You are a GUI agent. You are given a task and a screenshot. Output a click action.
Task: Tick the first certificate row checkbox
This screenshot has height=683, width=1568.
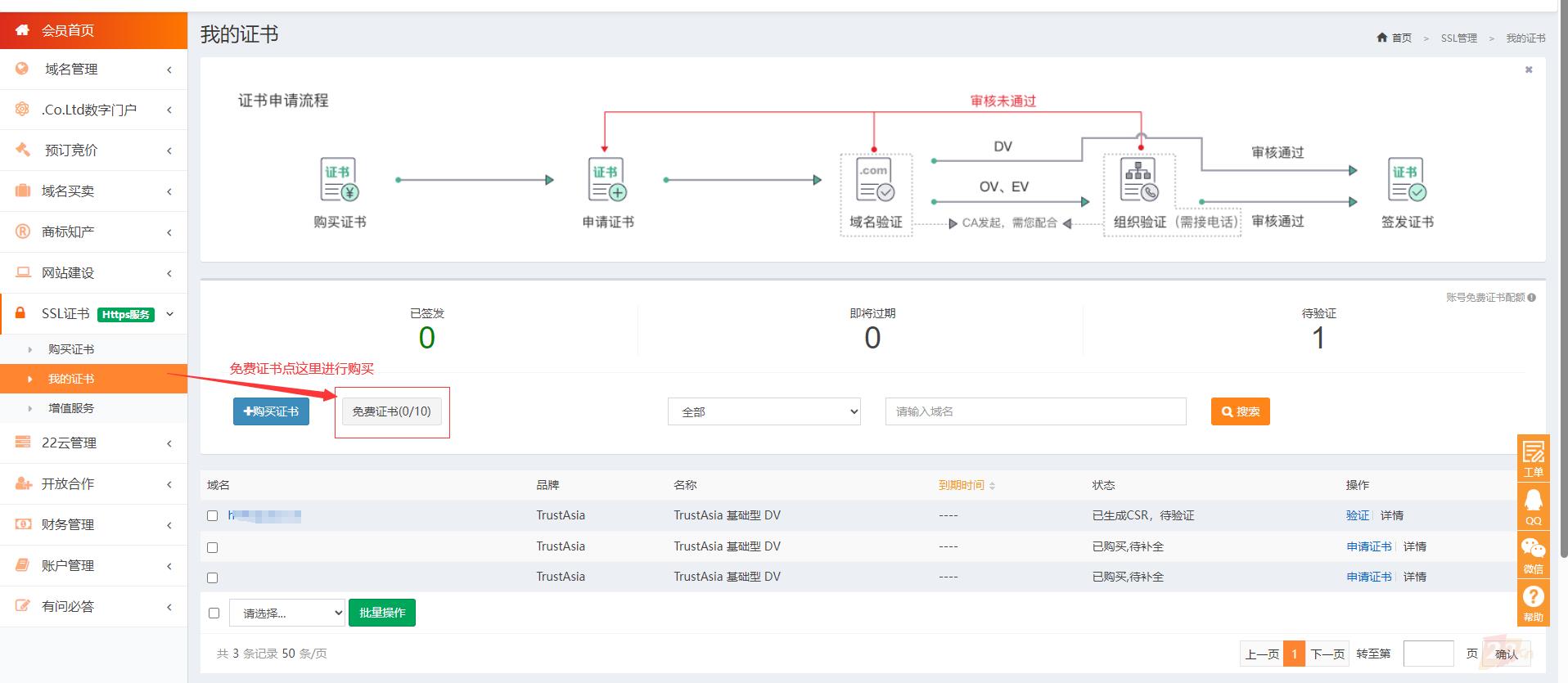tap(213, 516)
